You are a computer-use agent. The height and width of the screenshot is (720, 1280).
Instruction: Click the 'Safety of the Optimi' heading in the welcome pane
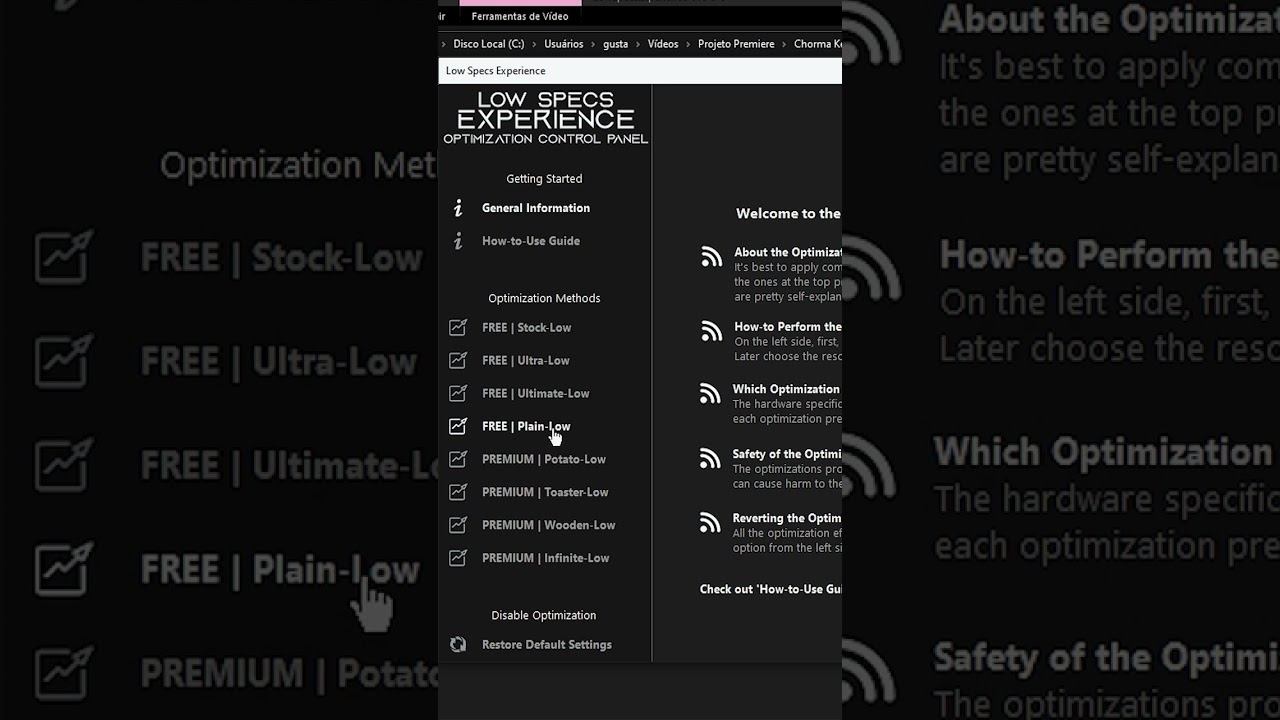coord(787,454)
